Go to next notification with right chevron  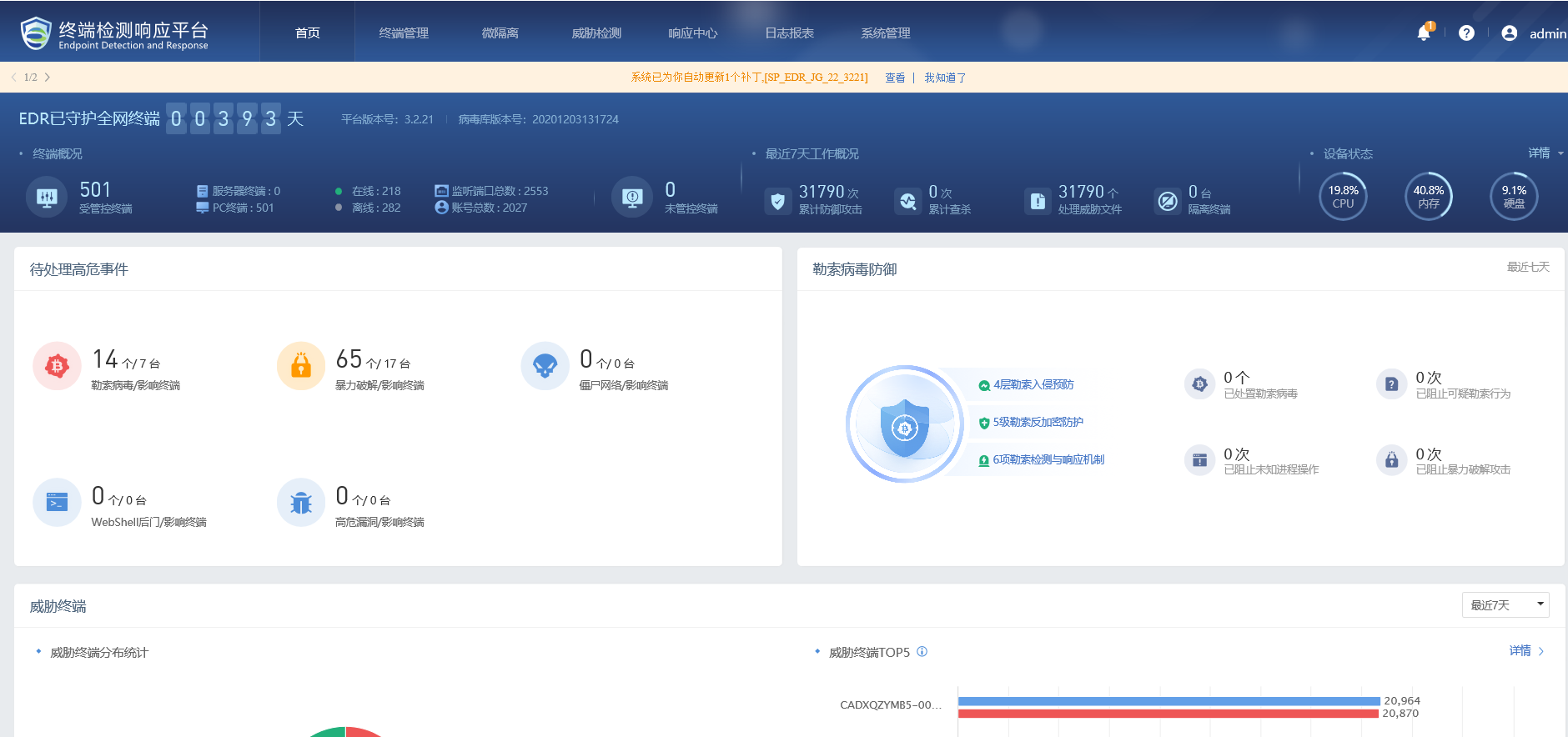48,78
